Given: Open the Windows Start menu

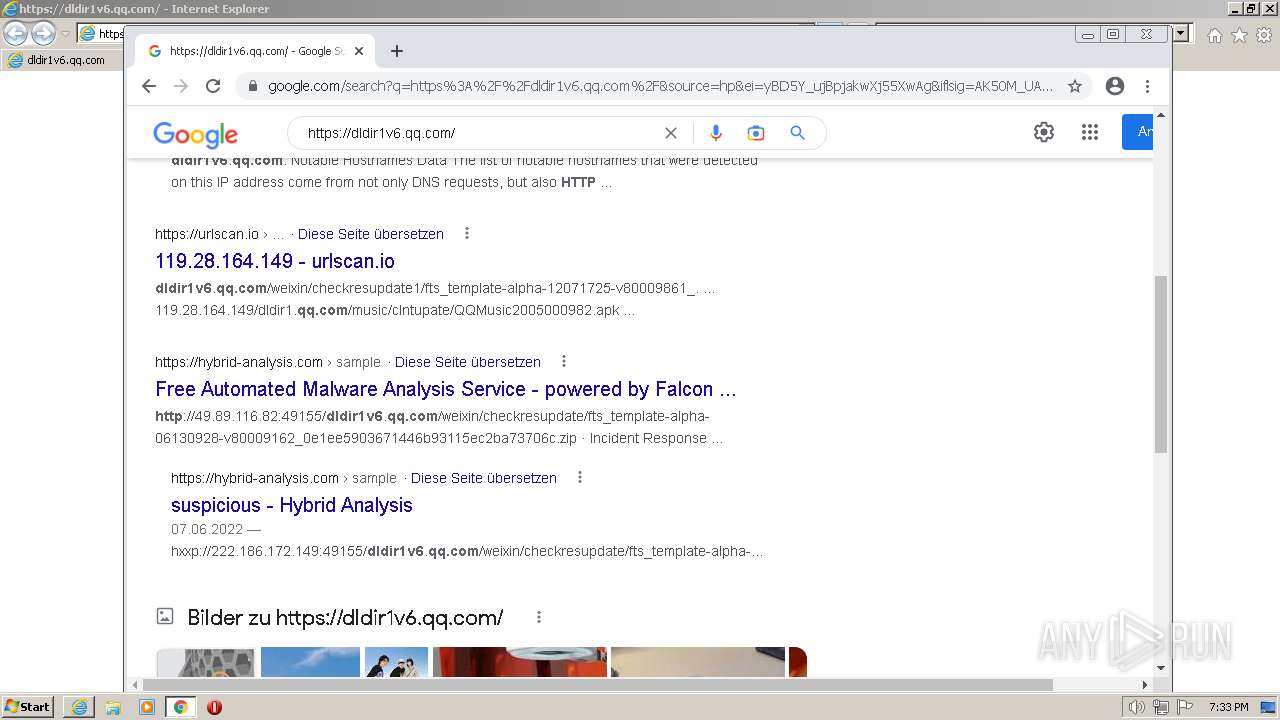Looking at the screenshot, I should tap(27, 707).
